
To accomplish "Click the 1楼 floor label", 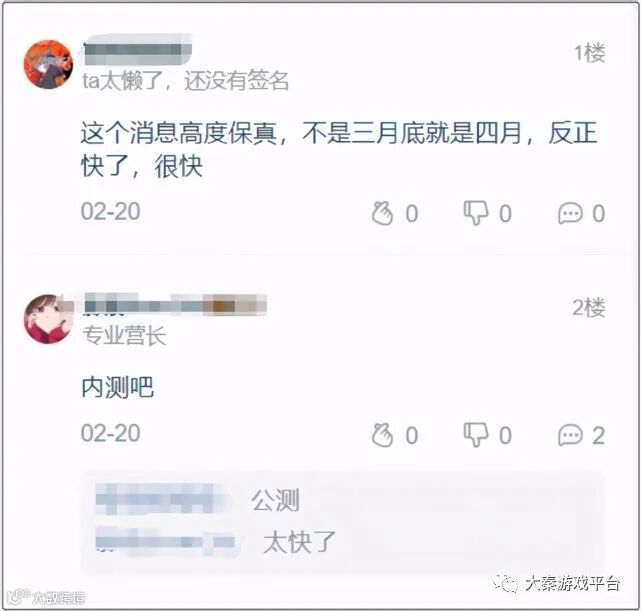I will coord(589,53).
